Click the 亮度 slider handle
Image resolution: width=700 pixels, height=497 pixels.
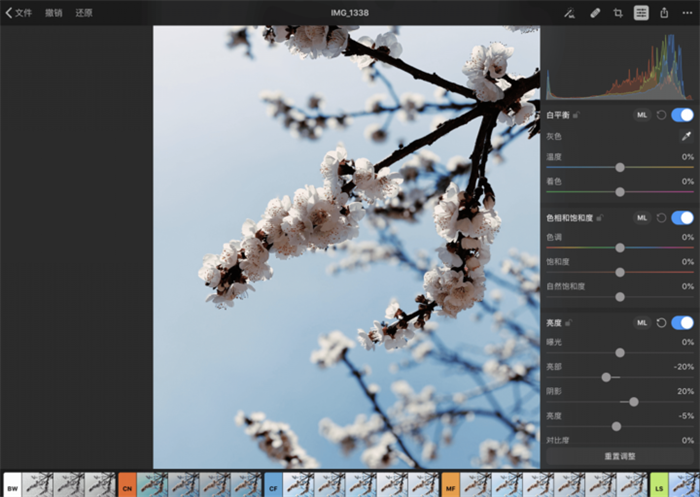click(x=616, y=426)
